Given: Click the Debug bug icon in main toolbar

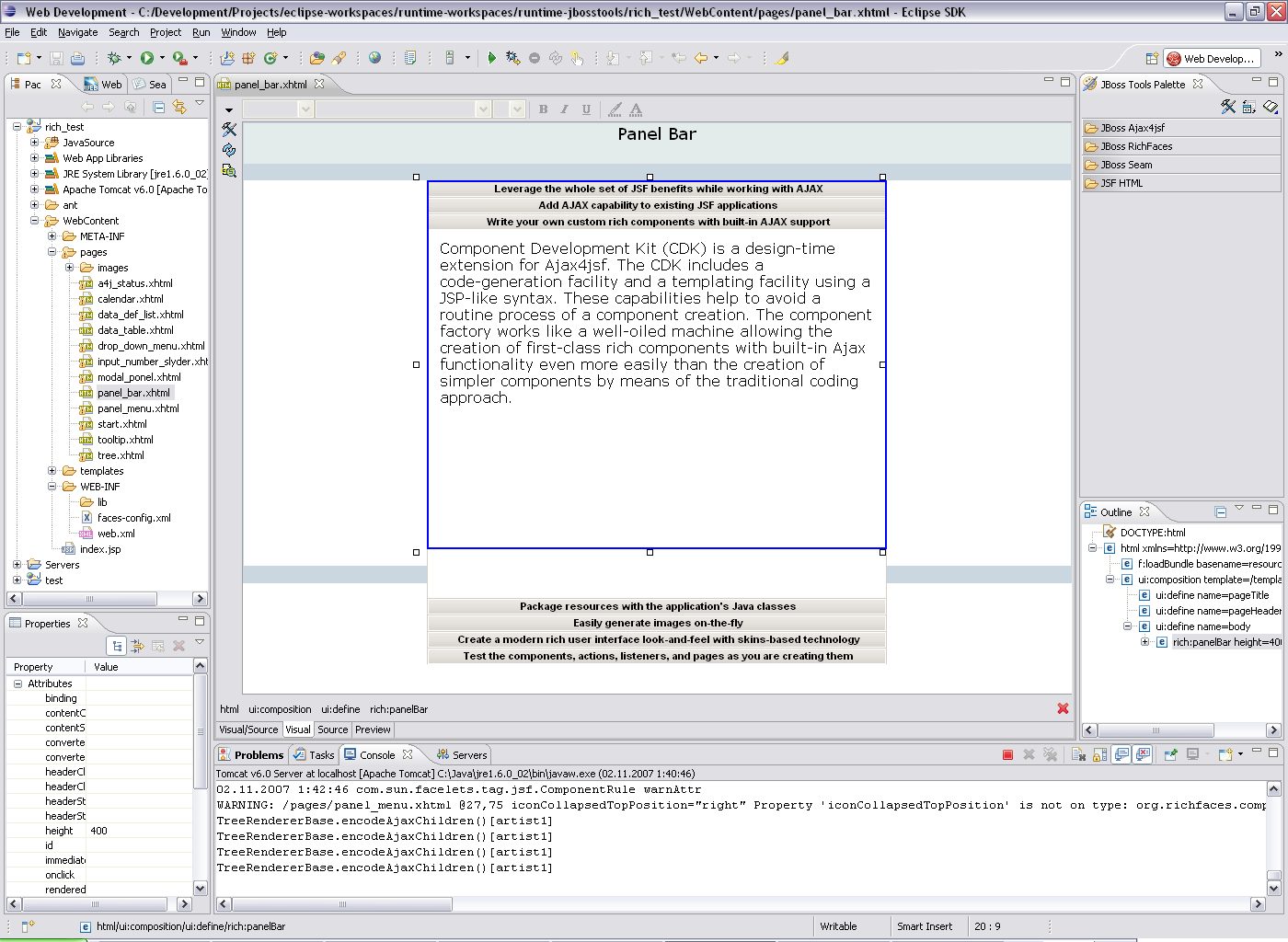Looking at the screenshot, I should [114, 58].
